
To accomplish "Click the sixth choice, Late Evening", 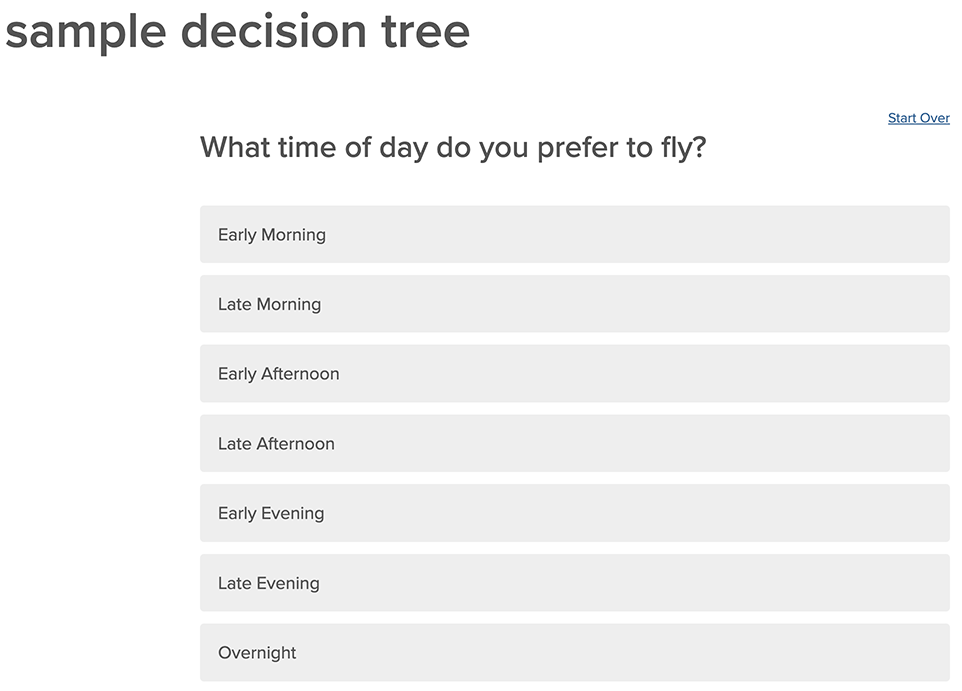I will (x=575, y=582).
